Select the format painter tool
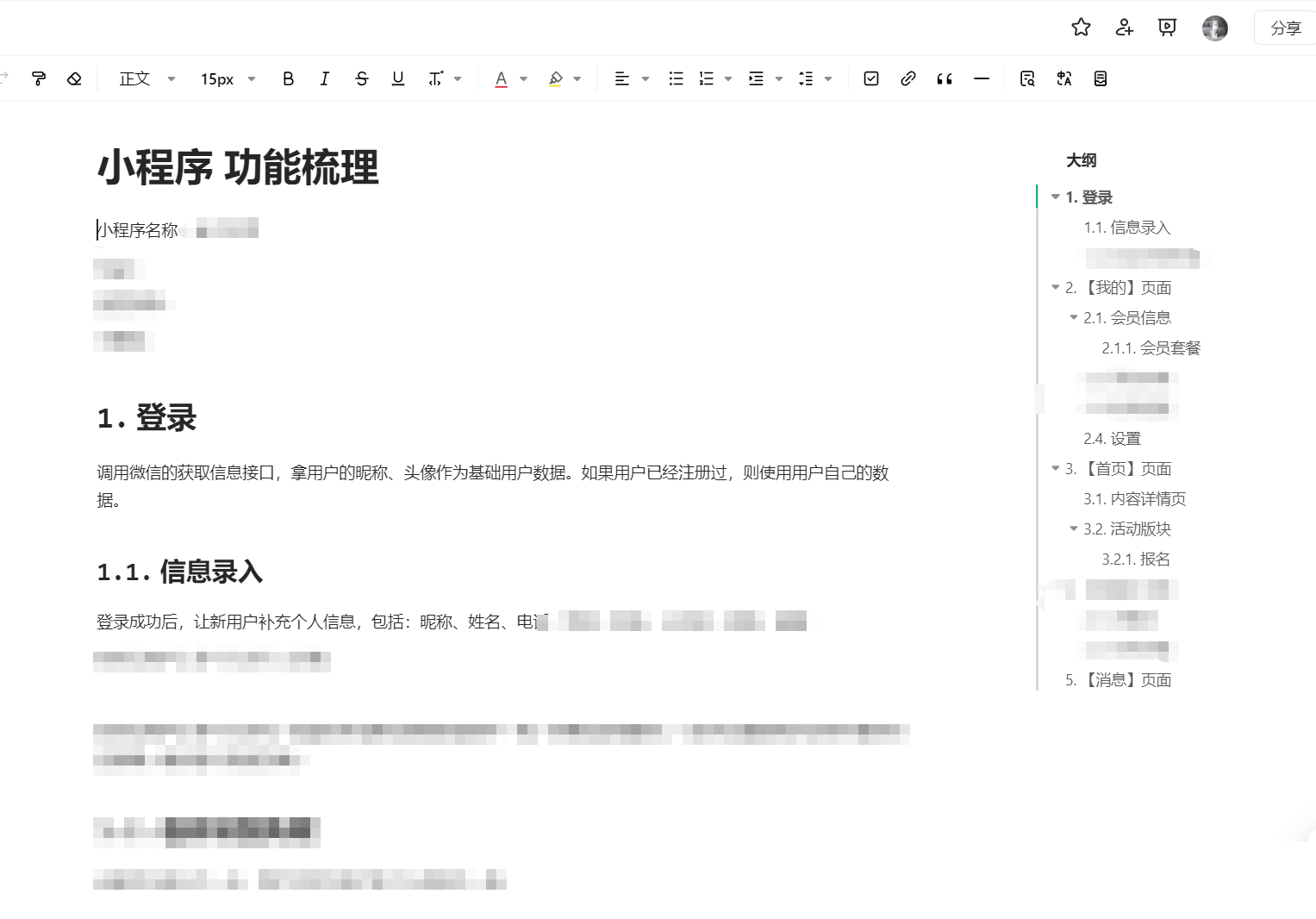The width and height of the screenshot is (1316, 919). pyautogui.click(x=39, y=78)
